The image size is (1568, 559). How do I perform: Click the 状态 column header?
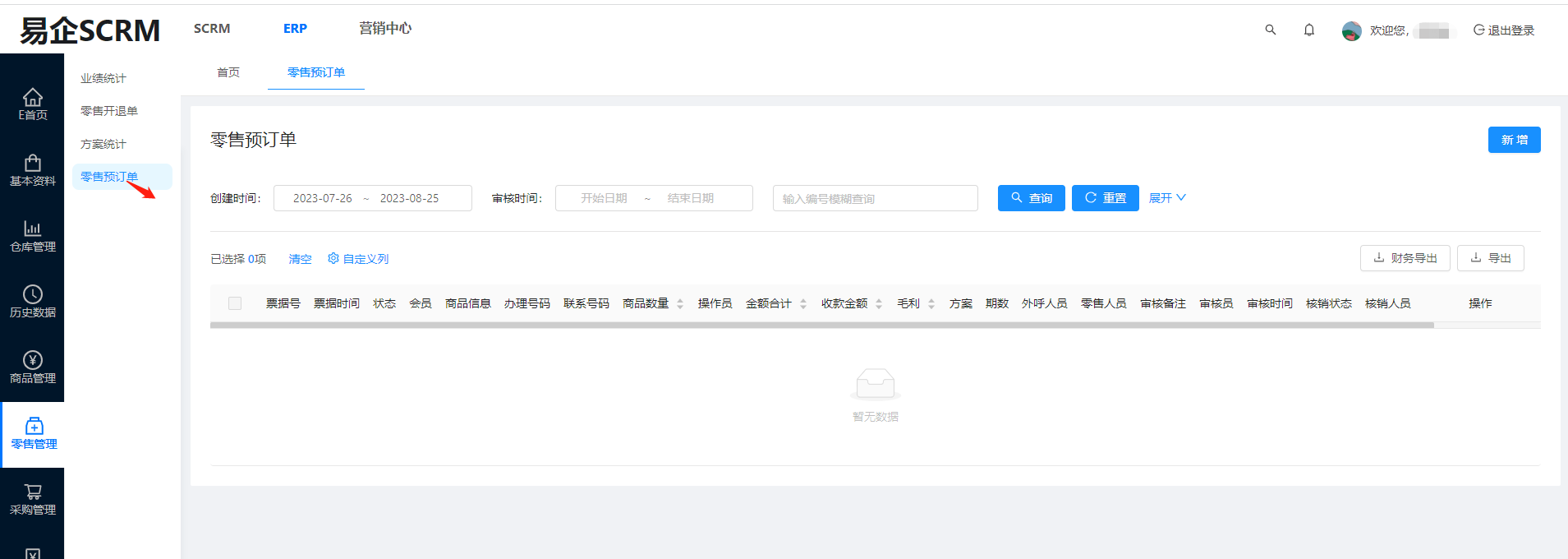point(384,303)
